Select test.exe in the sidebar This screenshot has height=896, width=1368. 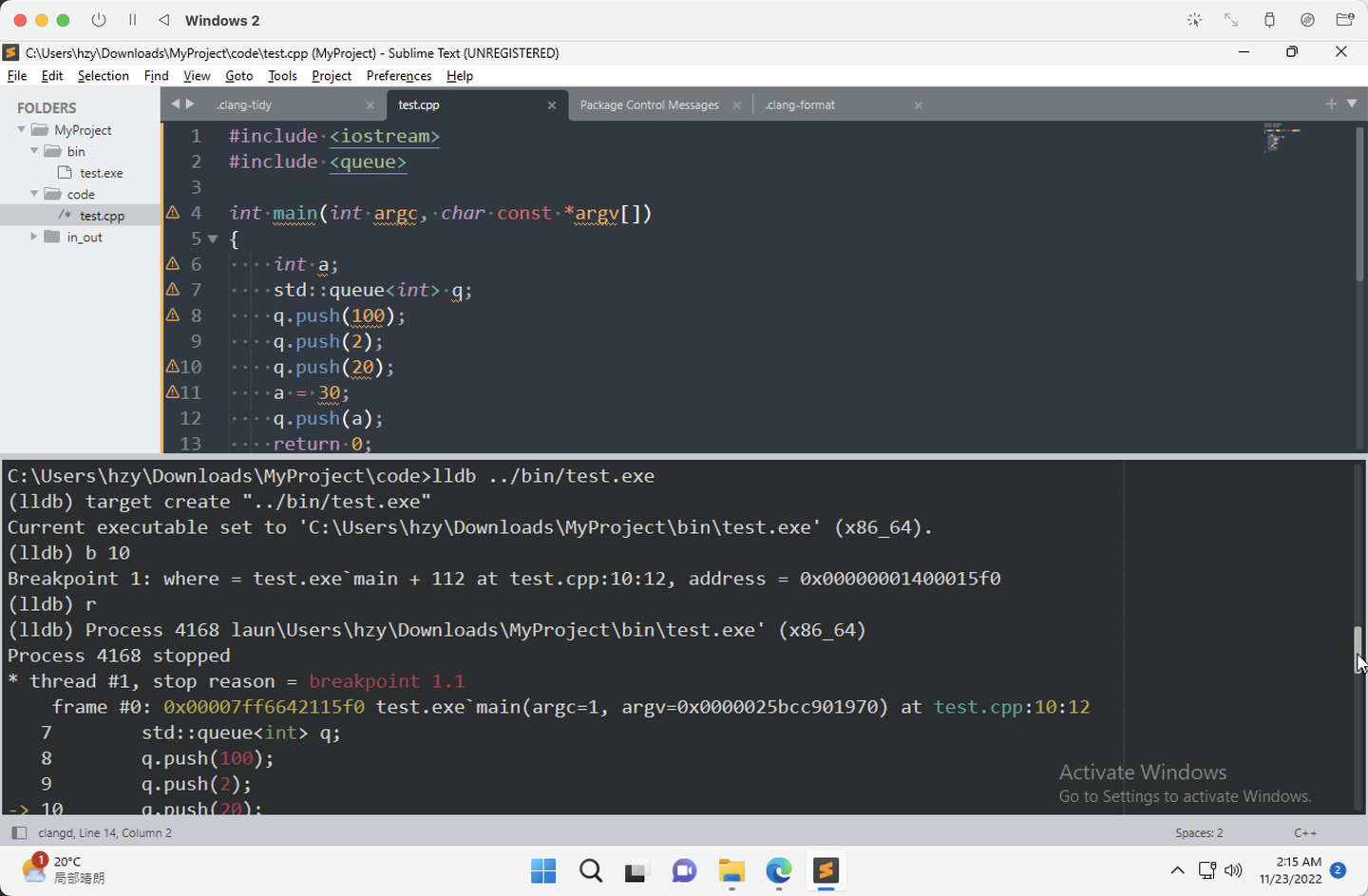pos(99,172)
